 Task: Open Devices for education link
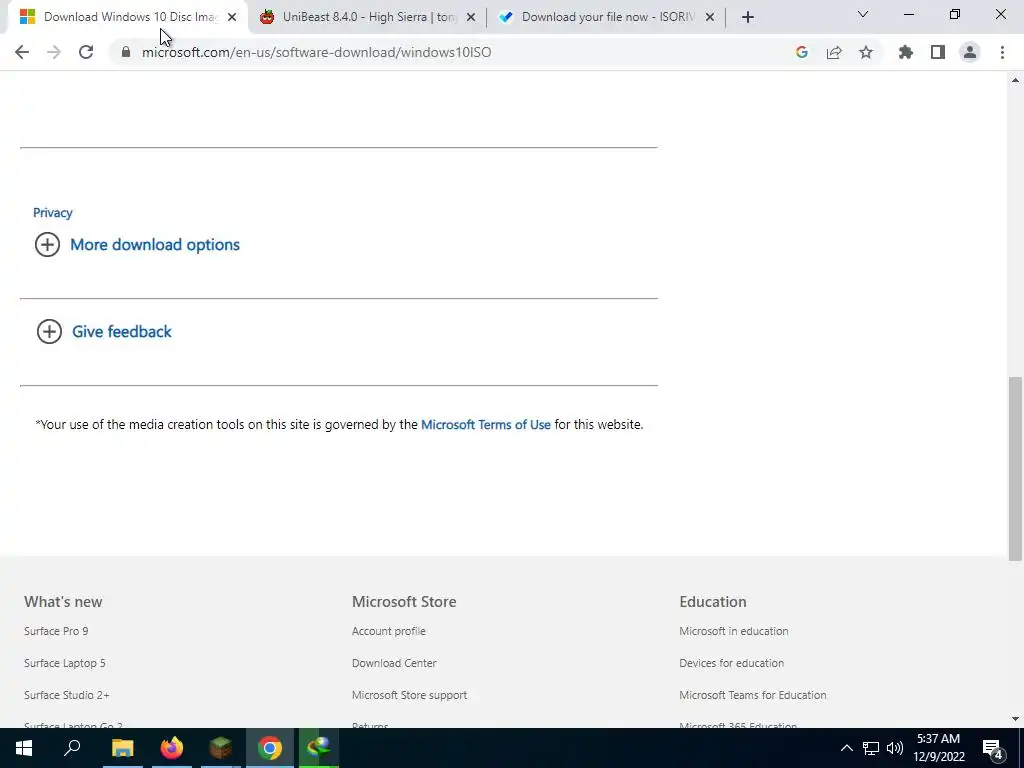point(731,664)
